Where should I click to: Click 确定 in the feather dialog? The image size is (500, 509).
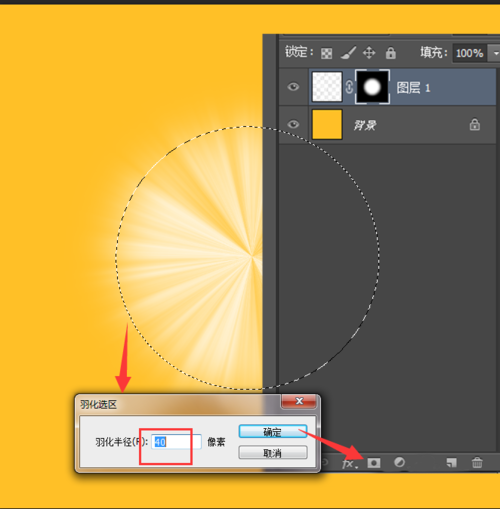pos(273,432)
